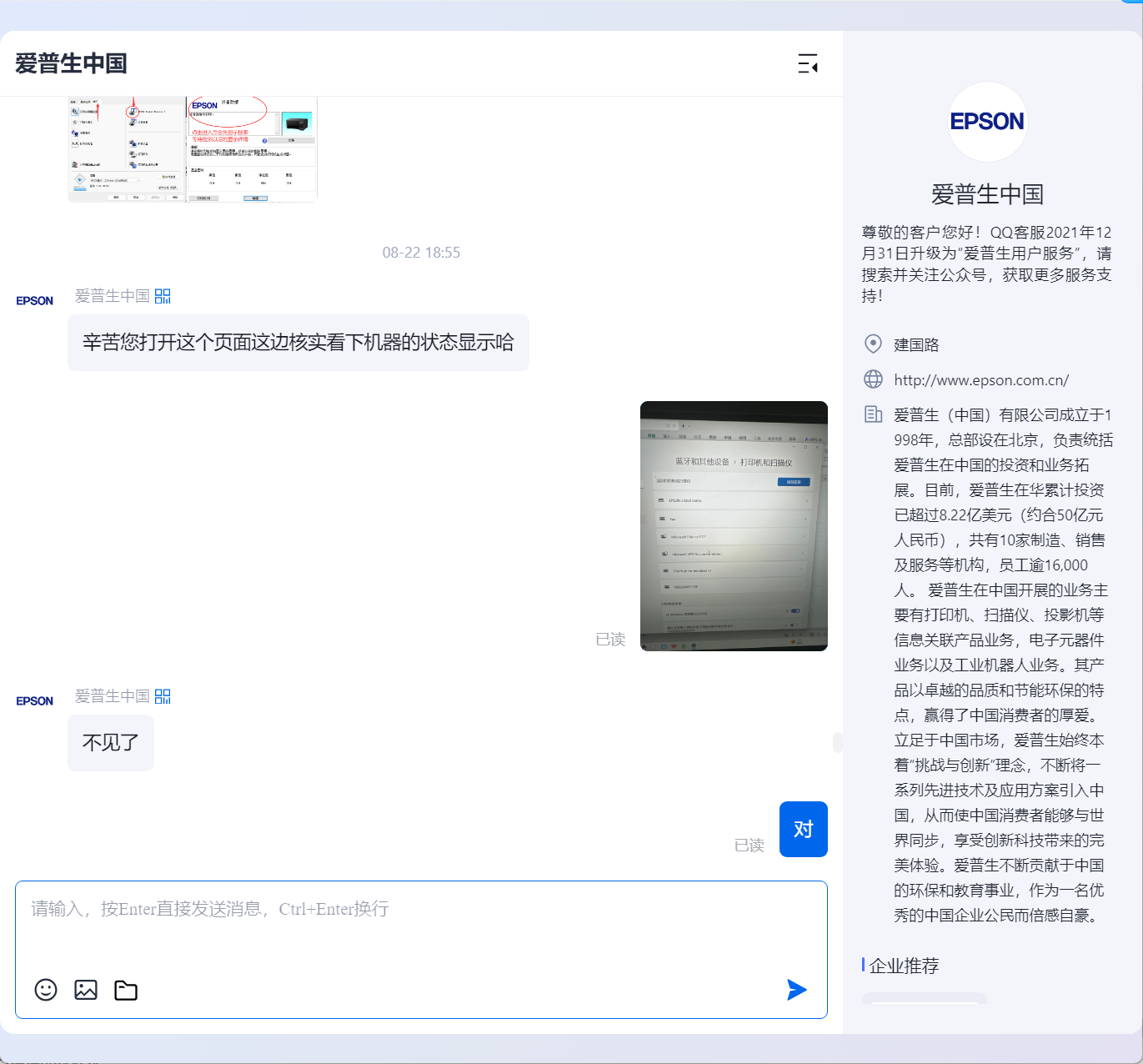This screenshot has height=1064, width=1143.
Task: Open the received Epson instructions screenshot
Action: [x=193, y=149]
